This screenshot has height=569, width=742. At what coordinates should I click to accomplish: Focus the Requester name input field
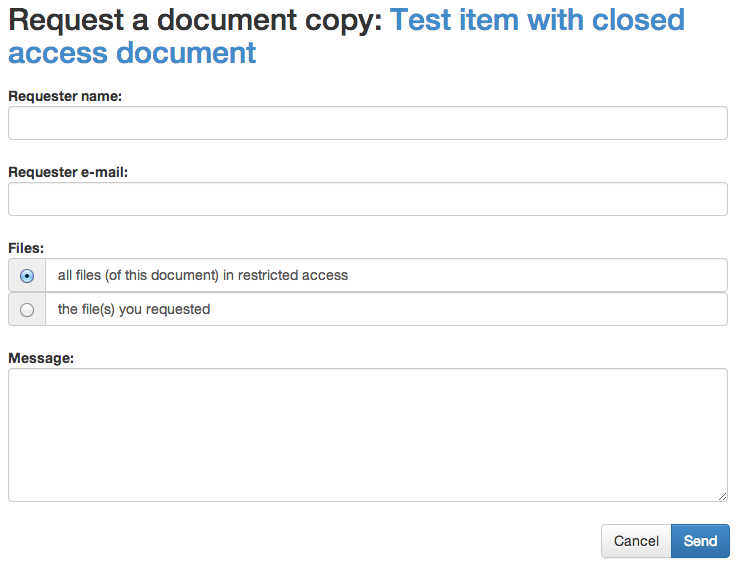coord(367,123)
